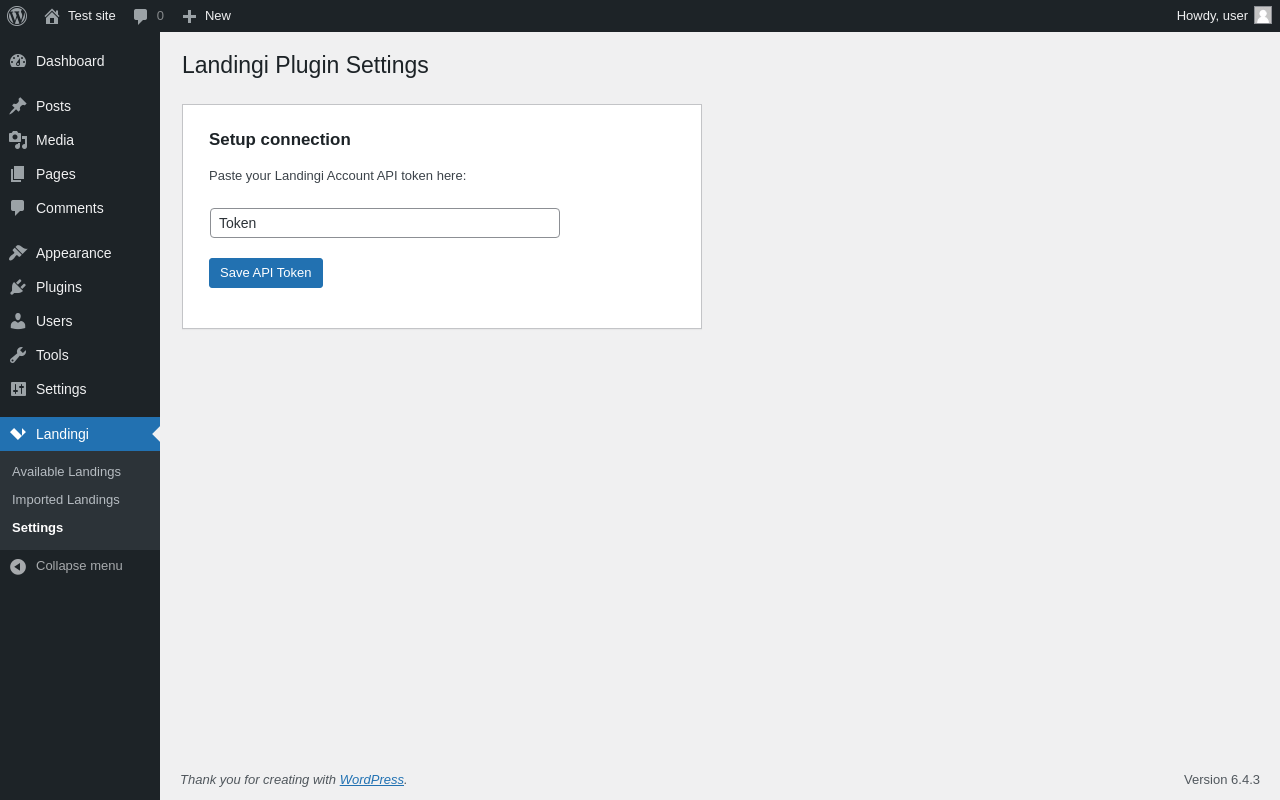Click the Tools wrench icon
The image size is (1280, 800).
[x=18, y=355]
